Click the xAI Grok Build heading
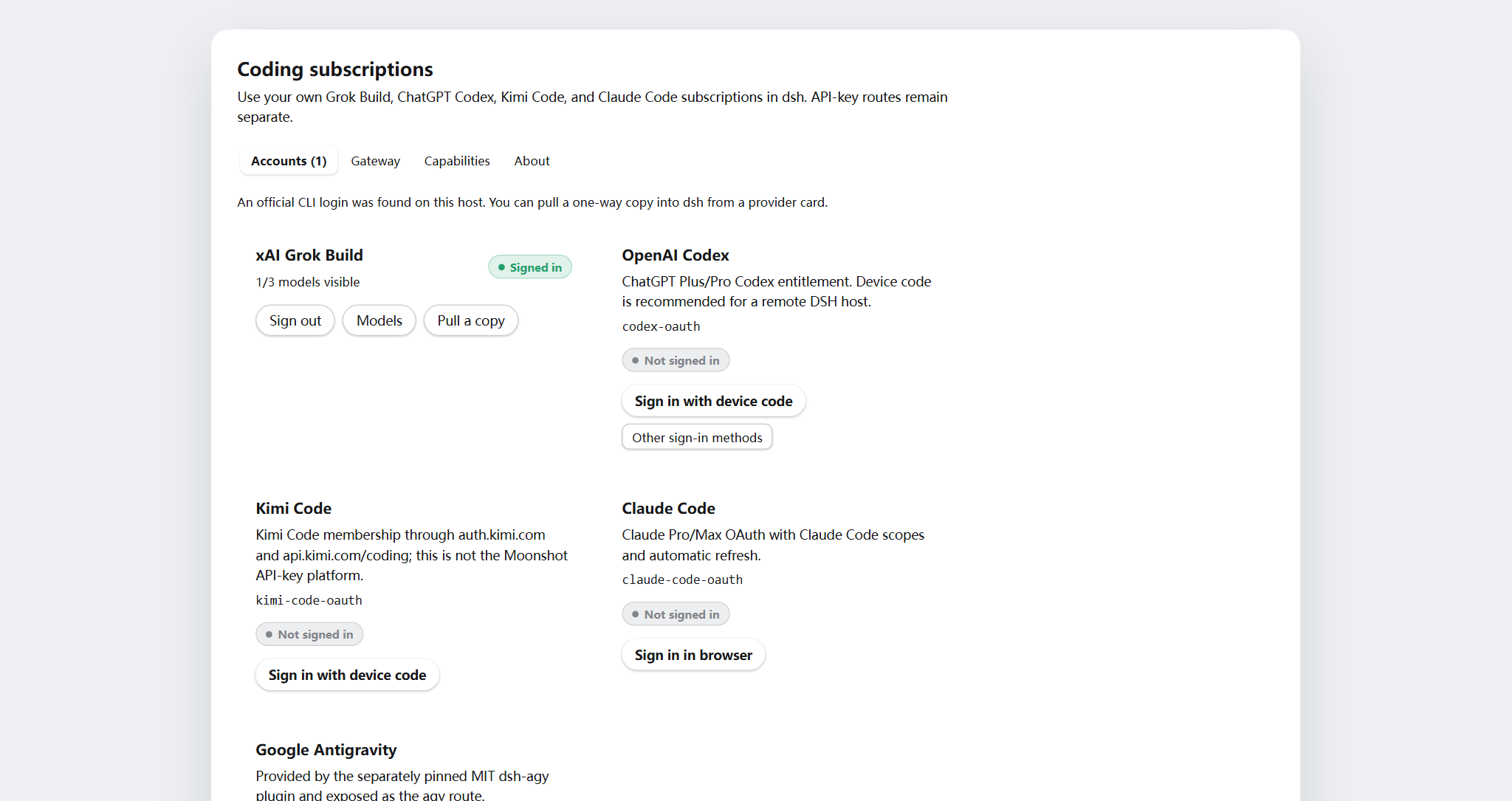 point(309,255)
